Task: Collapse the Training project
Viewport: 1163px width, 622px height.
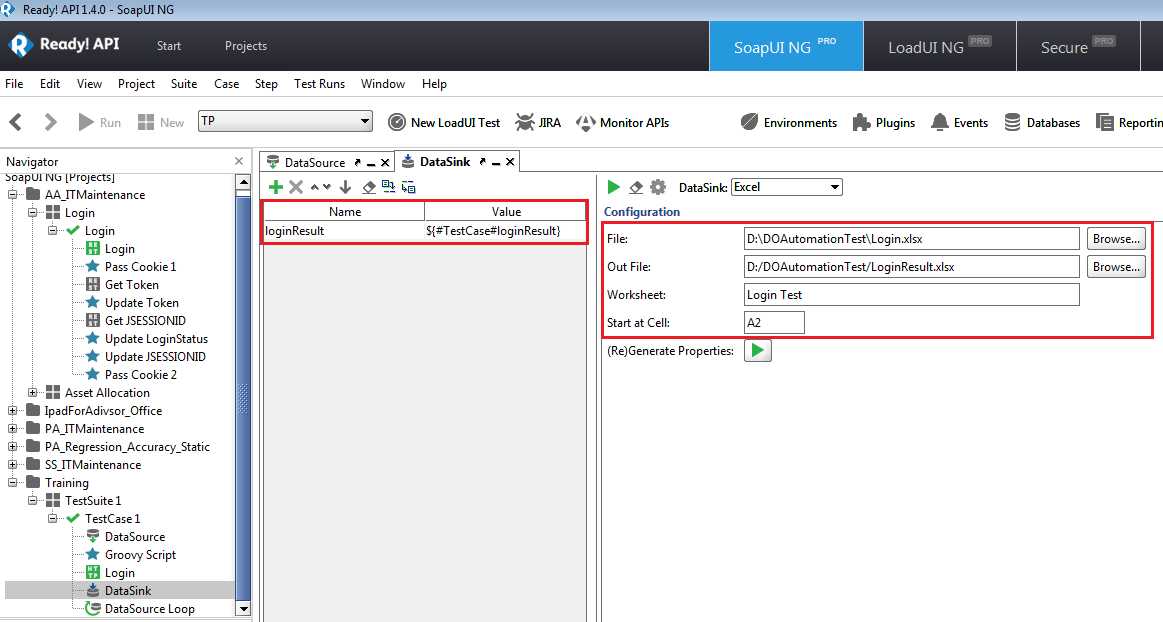Action: click(13, 482)
